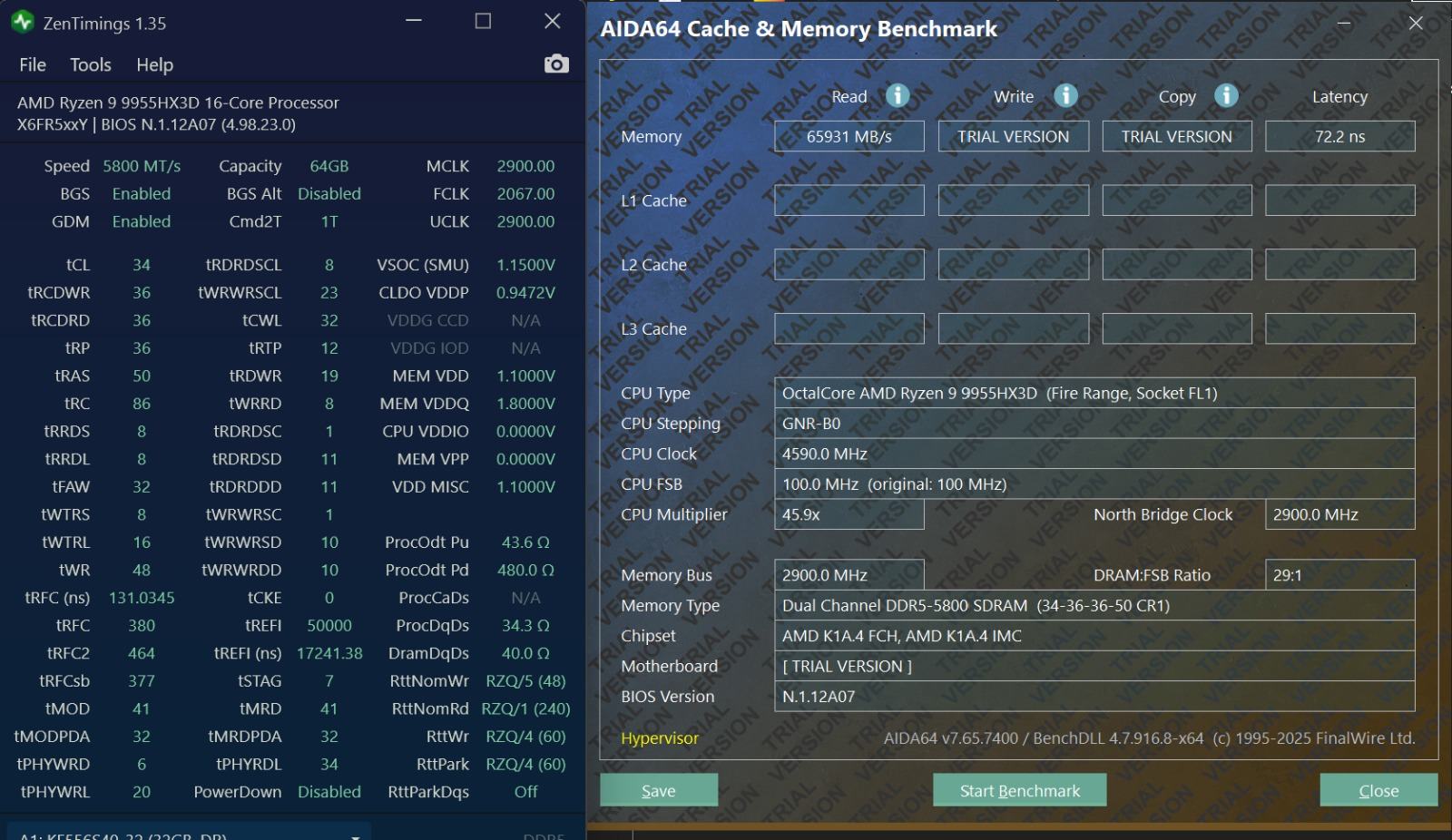Viewport: 1452px width, 840px height.
Task: Click the Memory Read result field
Action: [849, 136]
